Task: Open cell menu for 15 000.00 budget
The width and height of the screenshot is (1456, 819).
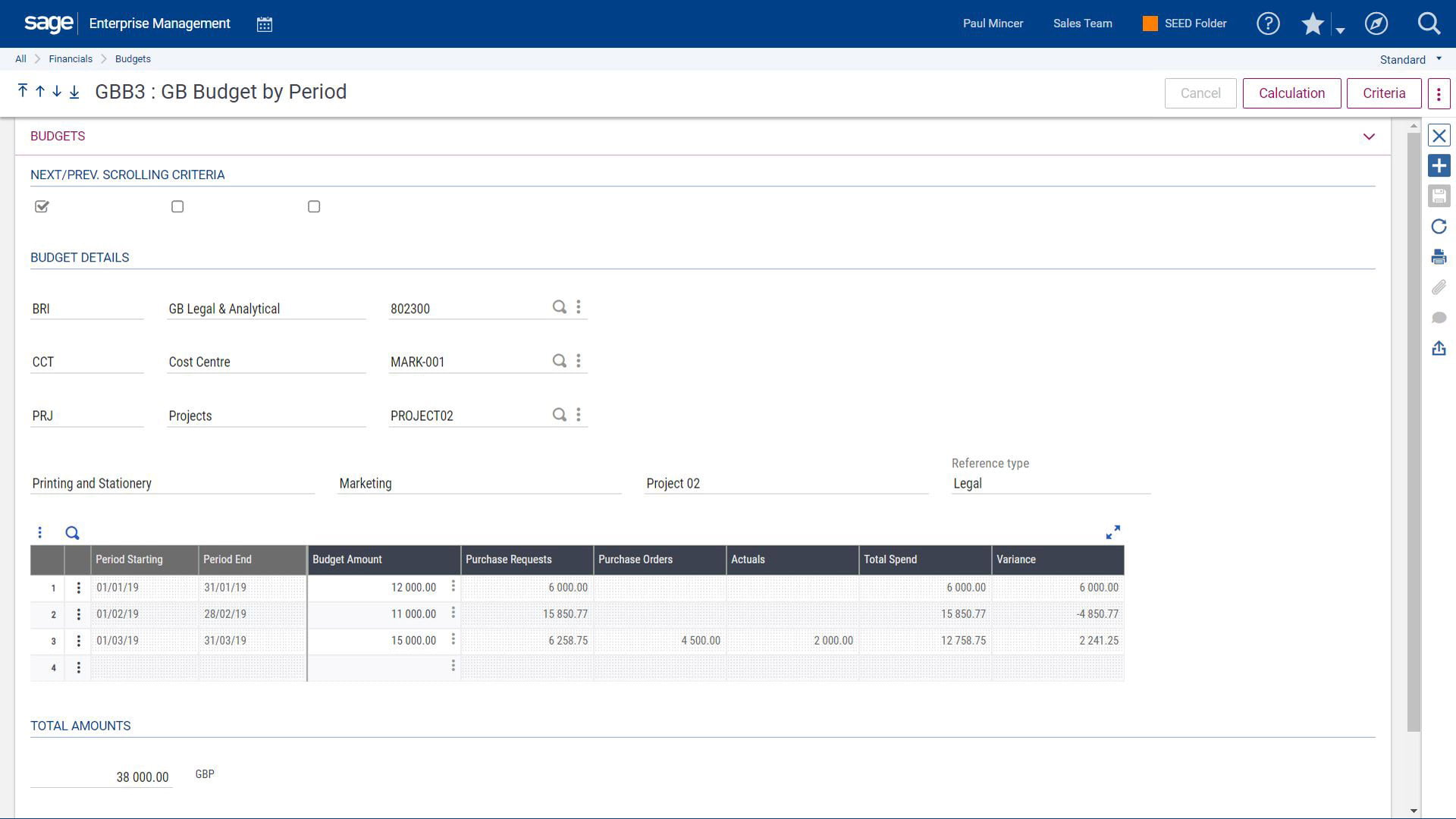Action: click(453, 639)
